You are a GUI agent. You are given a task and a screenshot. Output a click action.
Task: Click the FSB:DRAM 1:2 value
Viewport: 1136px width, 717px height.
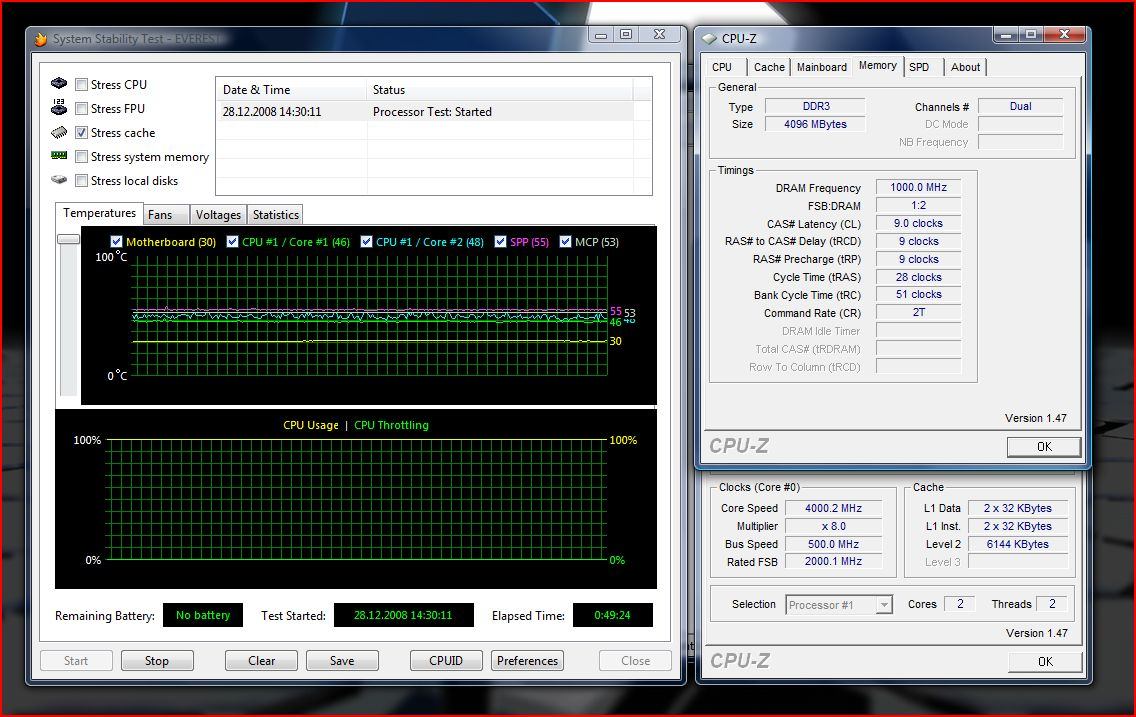point(918,205)
